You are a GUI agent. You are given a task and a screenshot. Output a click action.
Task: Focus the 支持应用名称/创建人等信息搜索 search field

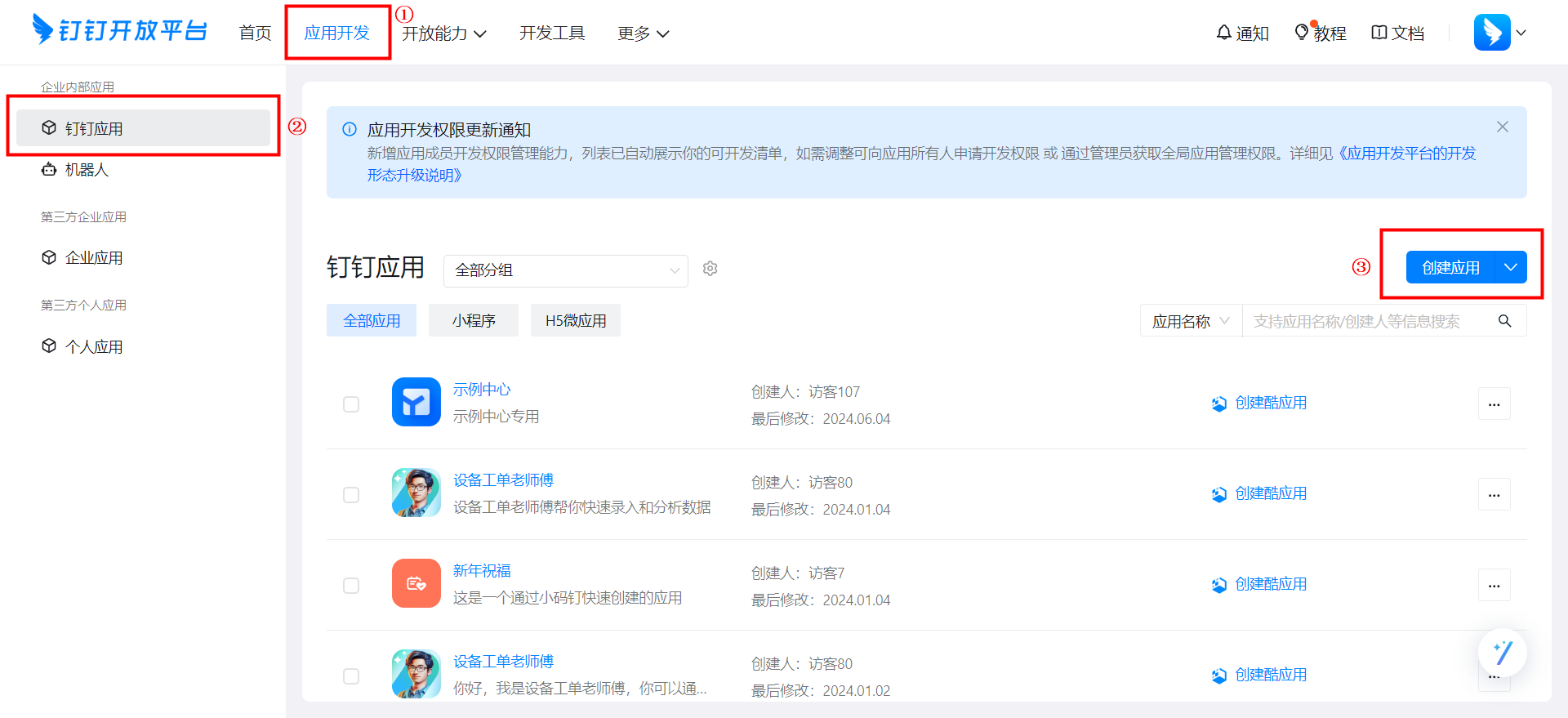[1368, 321]
